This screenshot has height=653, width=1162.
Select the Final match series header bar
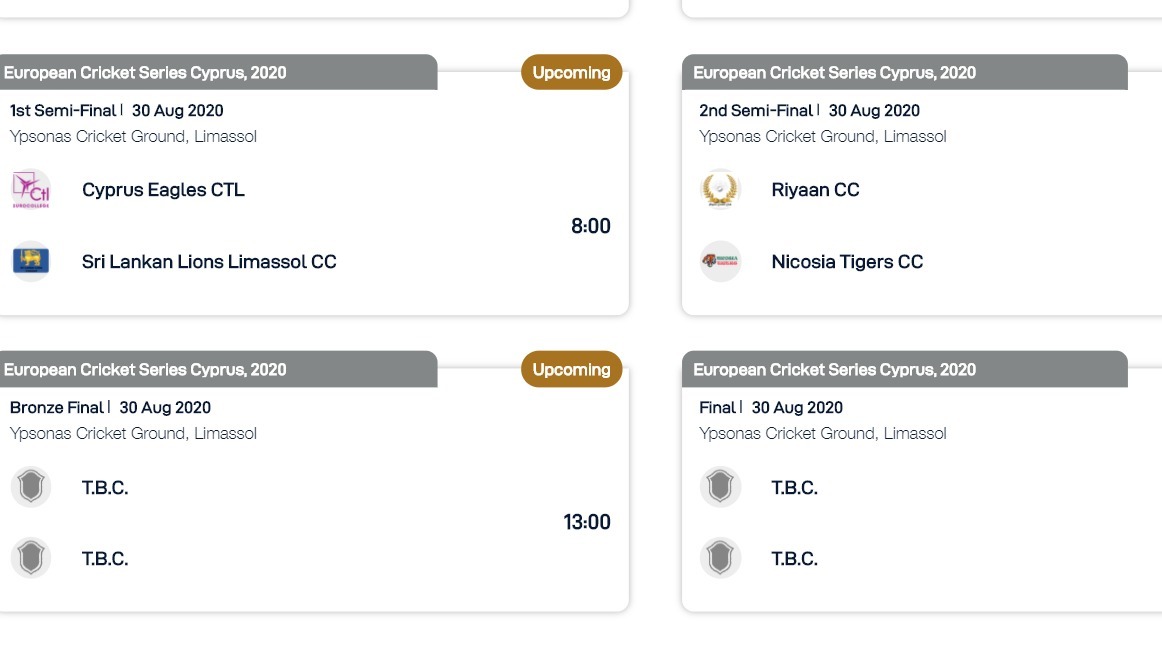(x=905, y=369)
